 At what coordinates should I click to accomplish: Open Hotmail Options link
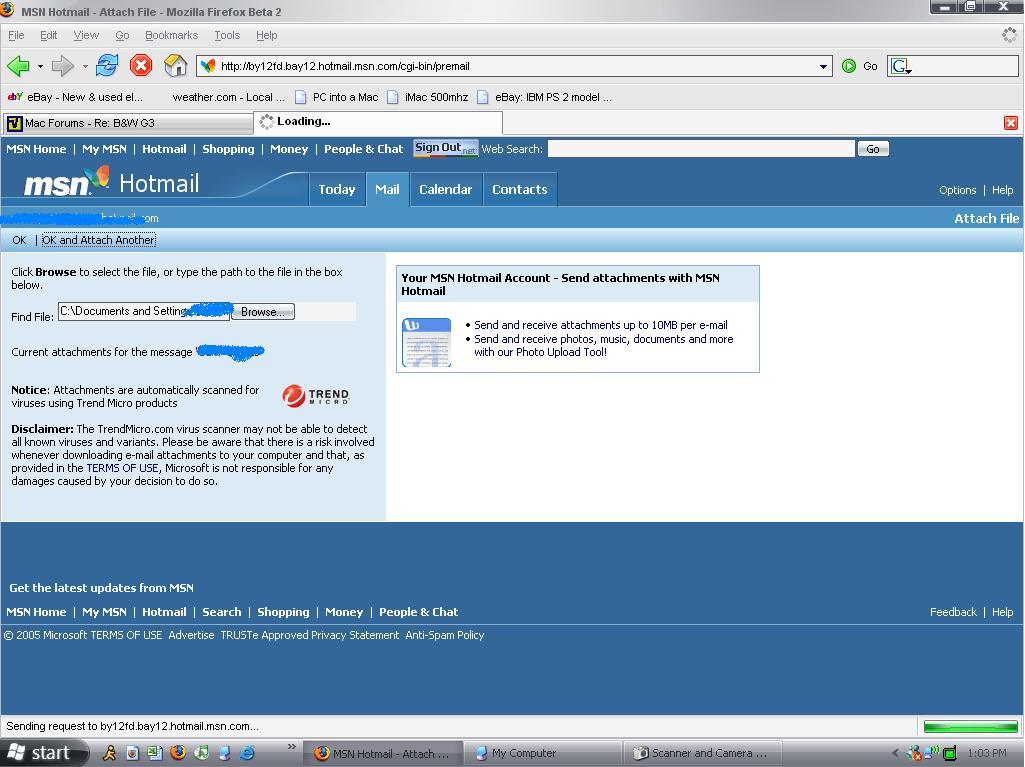tap(957, 190)
